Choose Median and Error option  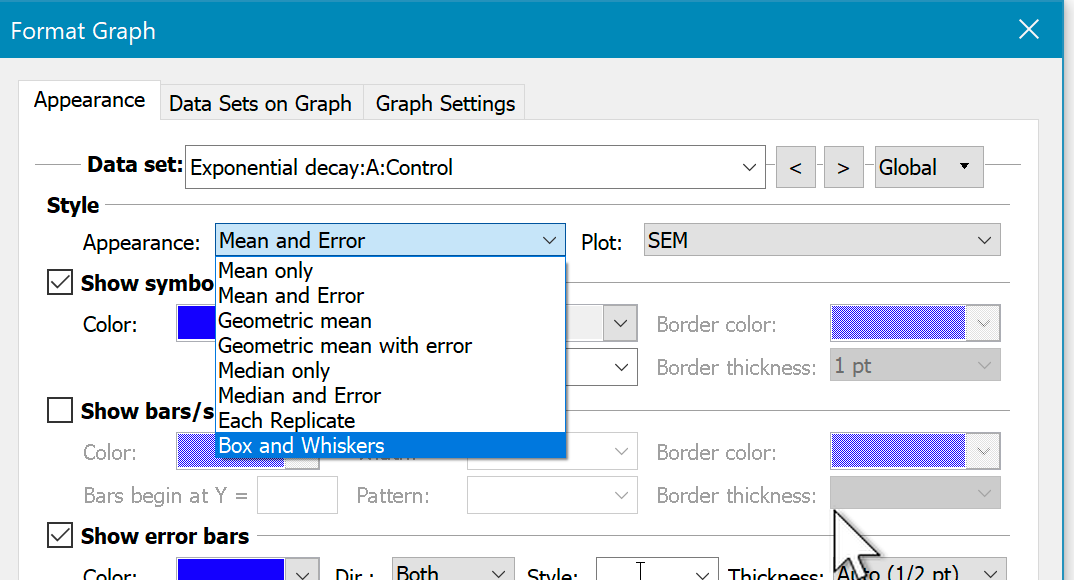299,396
